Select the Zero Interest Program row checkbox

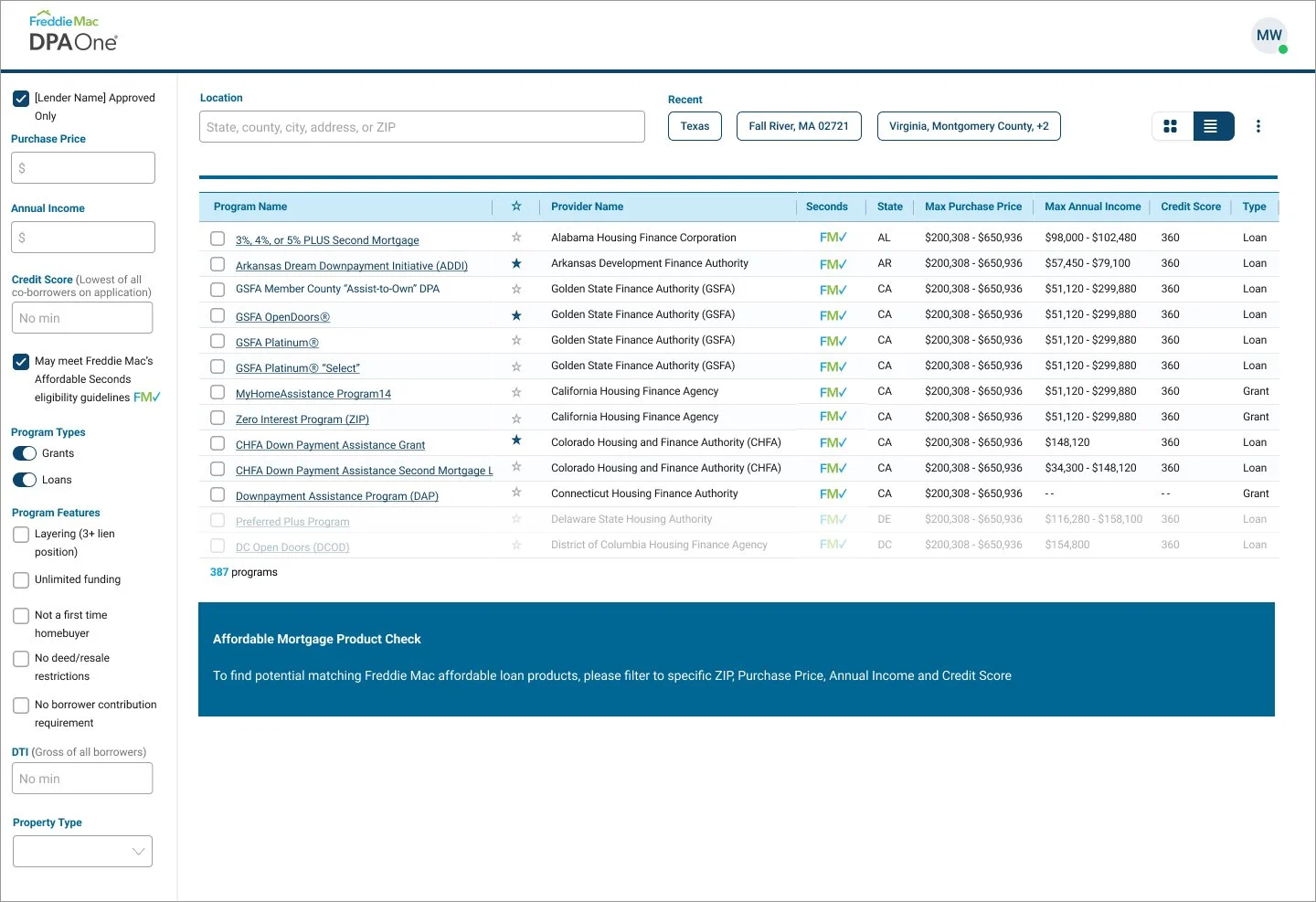tap(218, 418)
